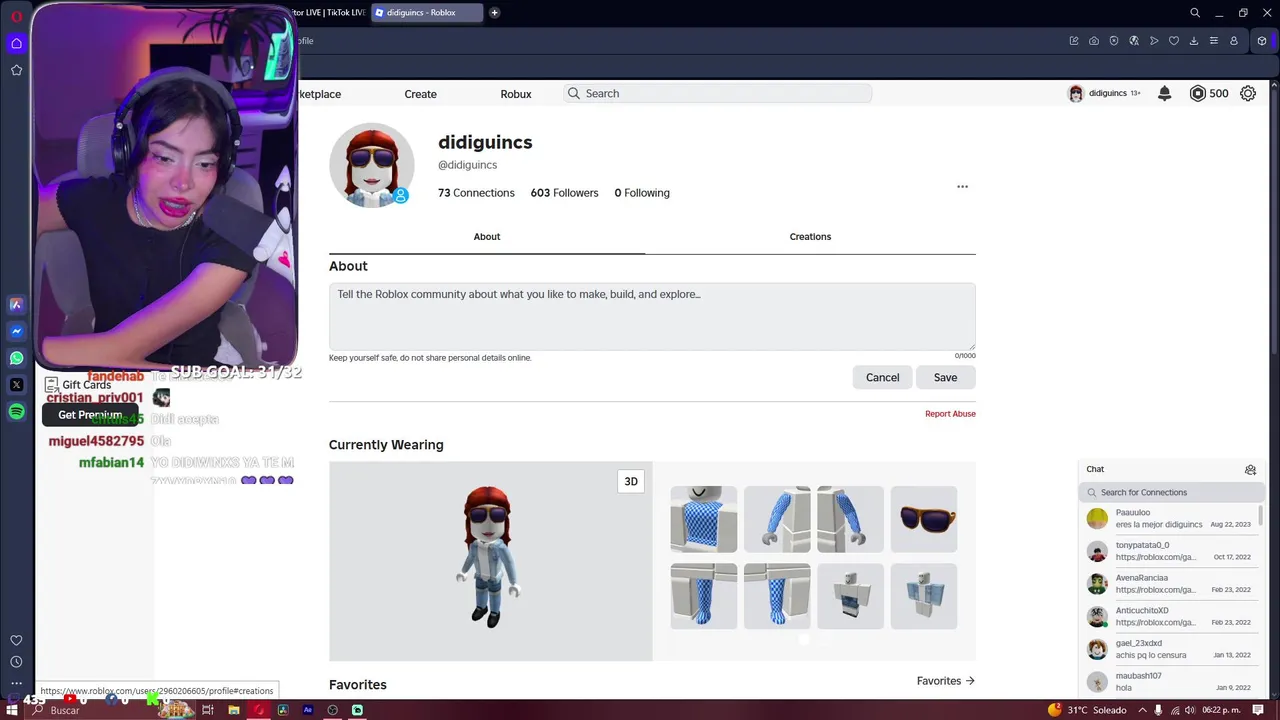
Task: Click the Get Premium button
Action: point(90,415)
